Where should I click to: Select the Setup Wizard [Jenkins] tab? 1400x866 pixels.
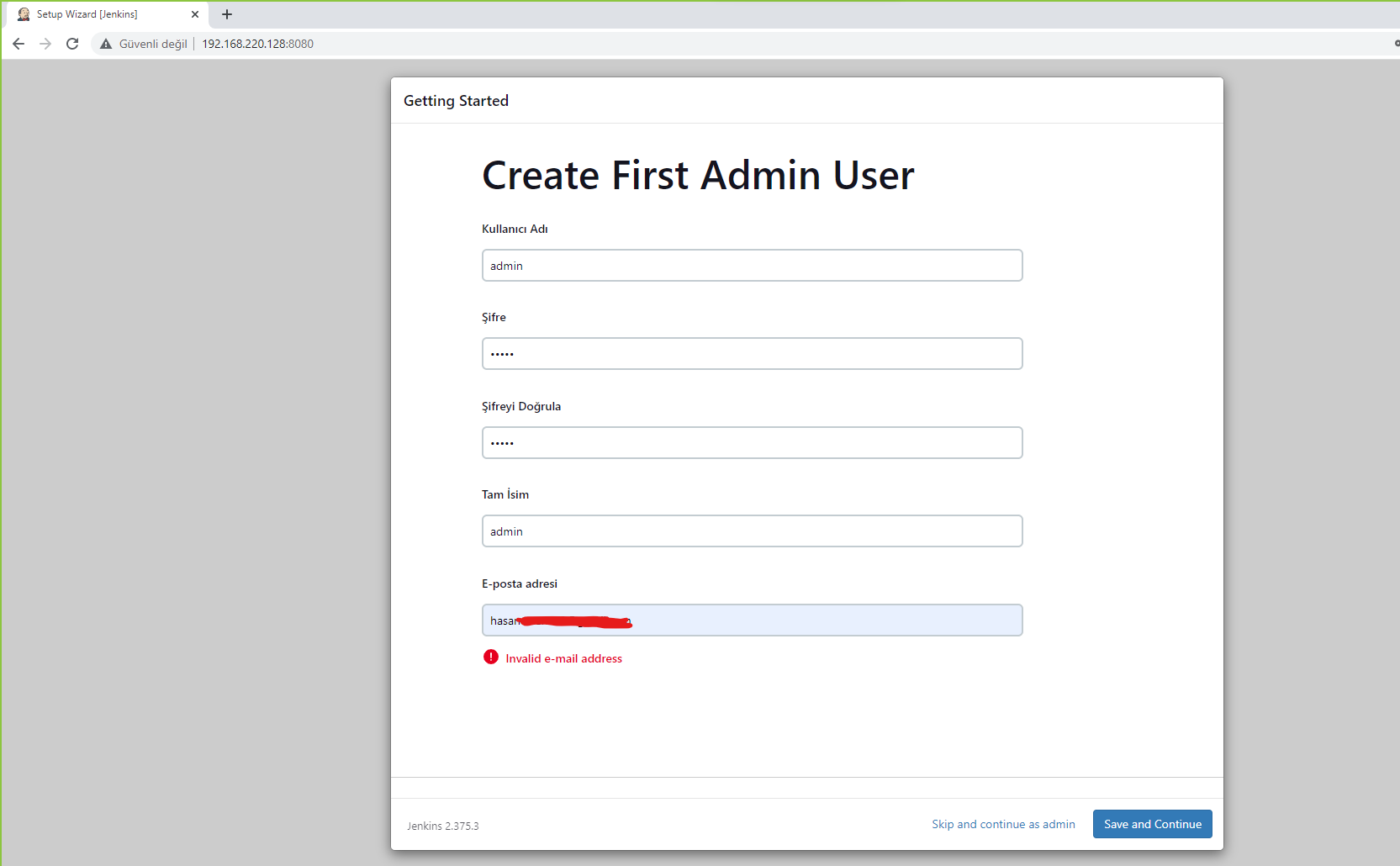point(108,14)
